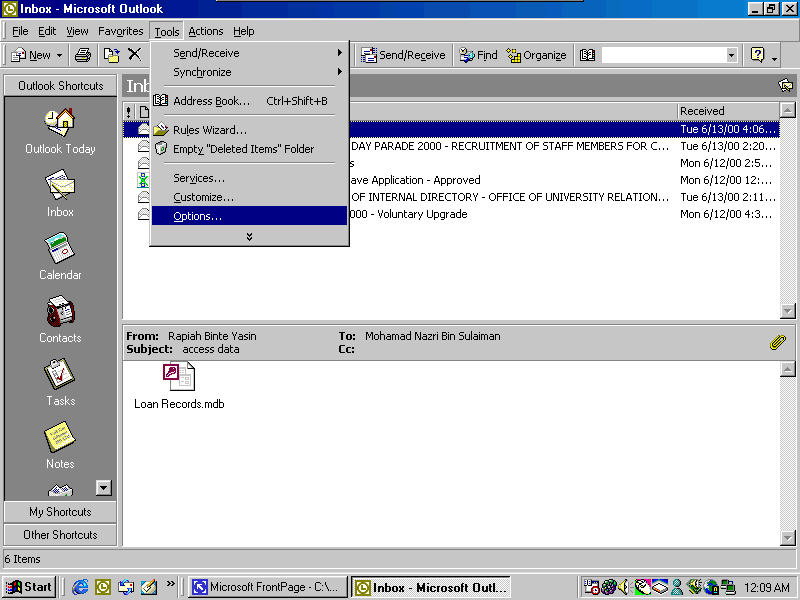
Task: Switch to Other Shortcuts group
Action: [60, 535]
